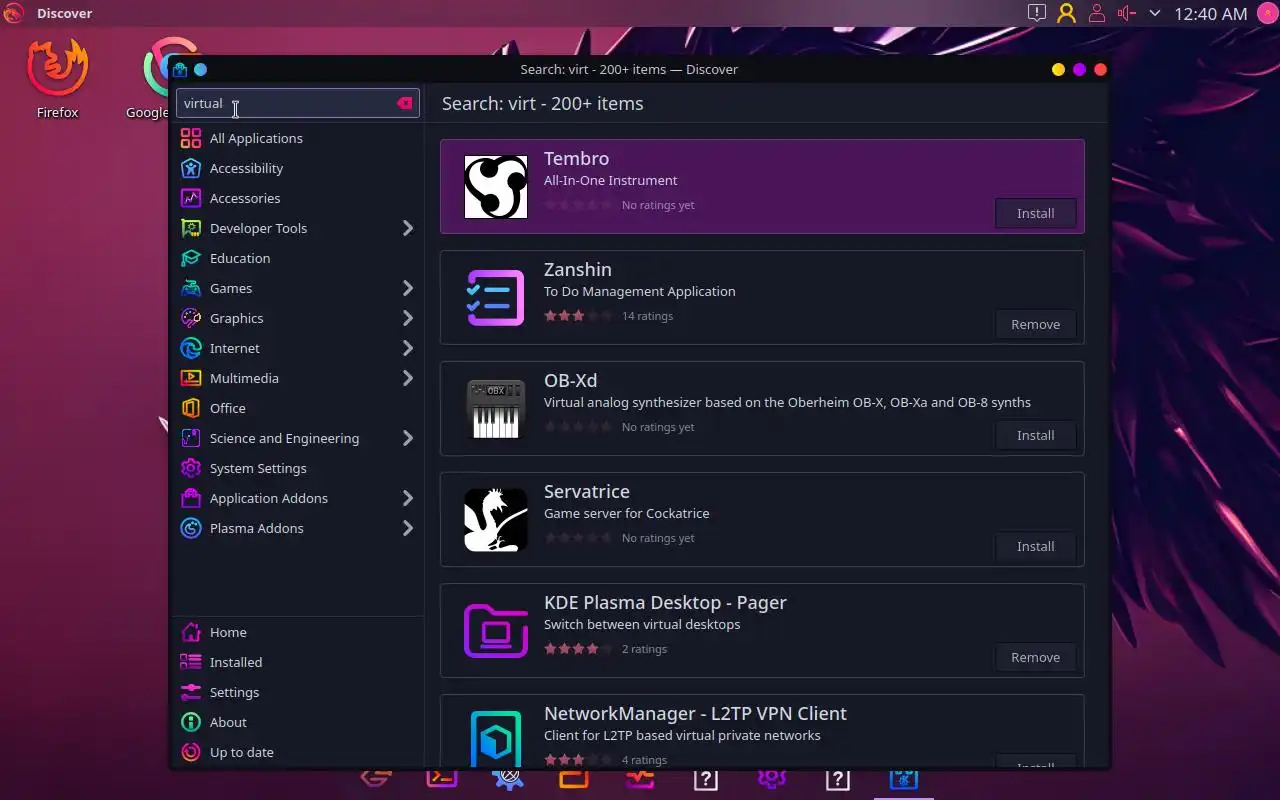
Task: Expand Plasma Addons arrow
Action: point(407,528)
